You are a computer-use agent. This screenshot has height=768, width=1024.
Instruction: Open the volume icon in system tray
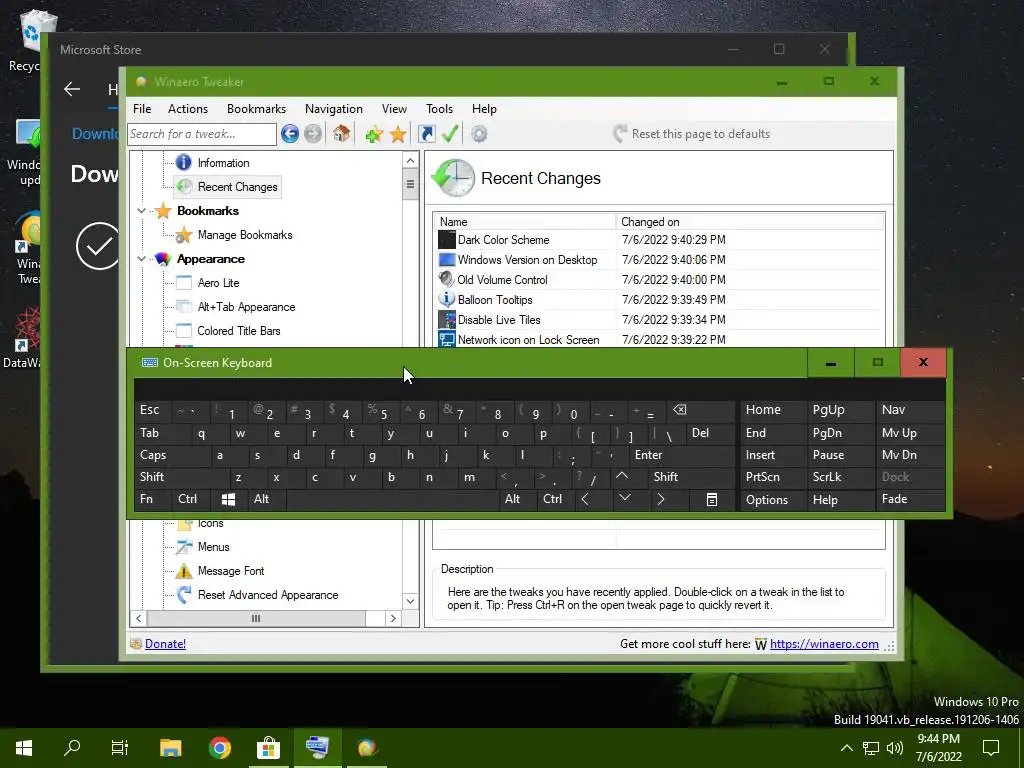point(895,748)
